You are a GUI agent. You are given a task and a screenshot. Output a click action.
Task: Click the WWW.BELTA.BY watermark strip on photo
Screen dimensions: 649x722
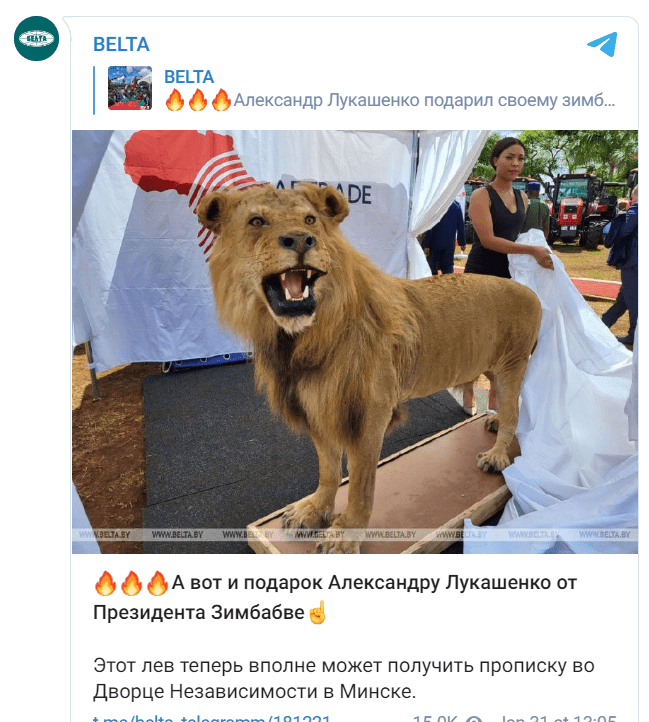[x=355, y=535]
